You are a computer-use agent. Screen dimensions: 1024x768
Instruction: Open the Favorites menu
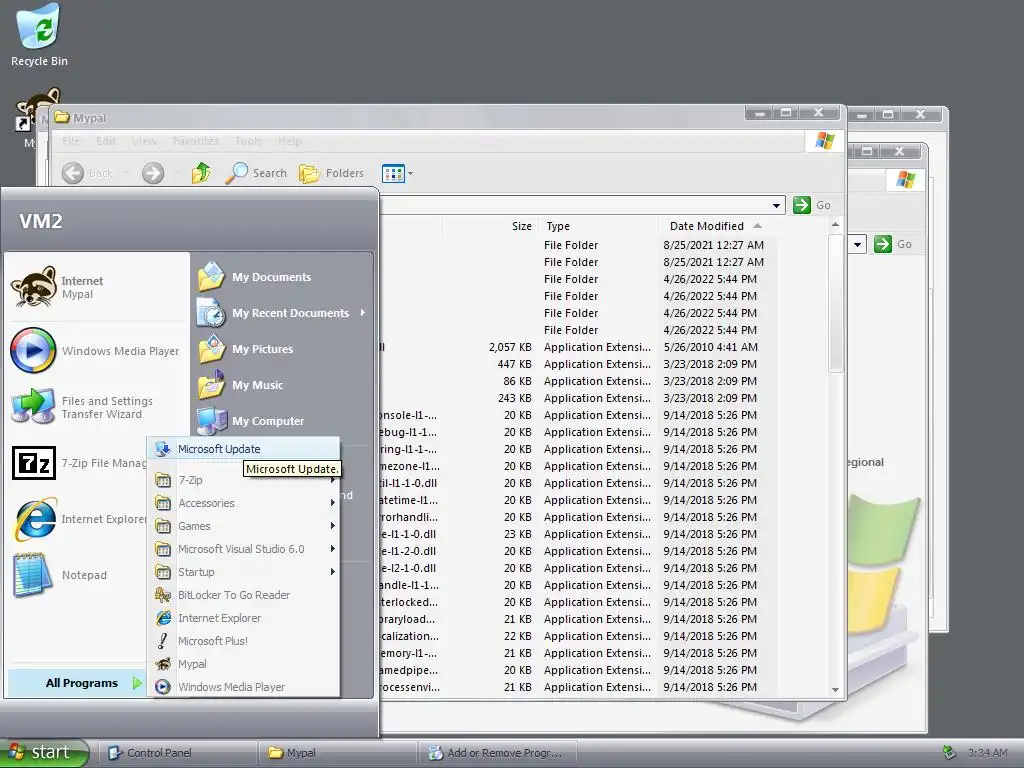point(195,141)
